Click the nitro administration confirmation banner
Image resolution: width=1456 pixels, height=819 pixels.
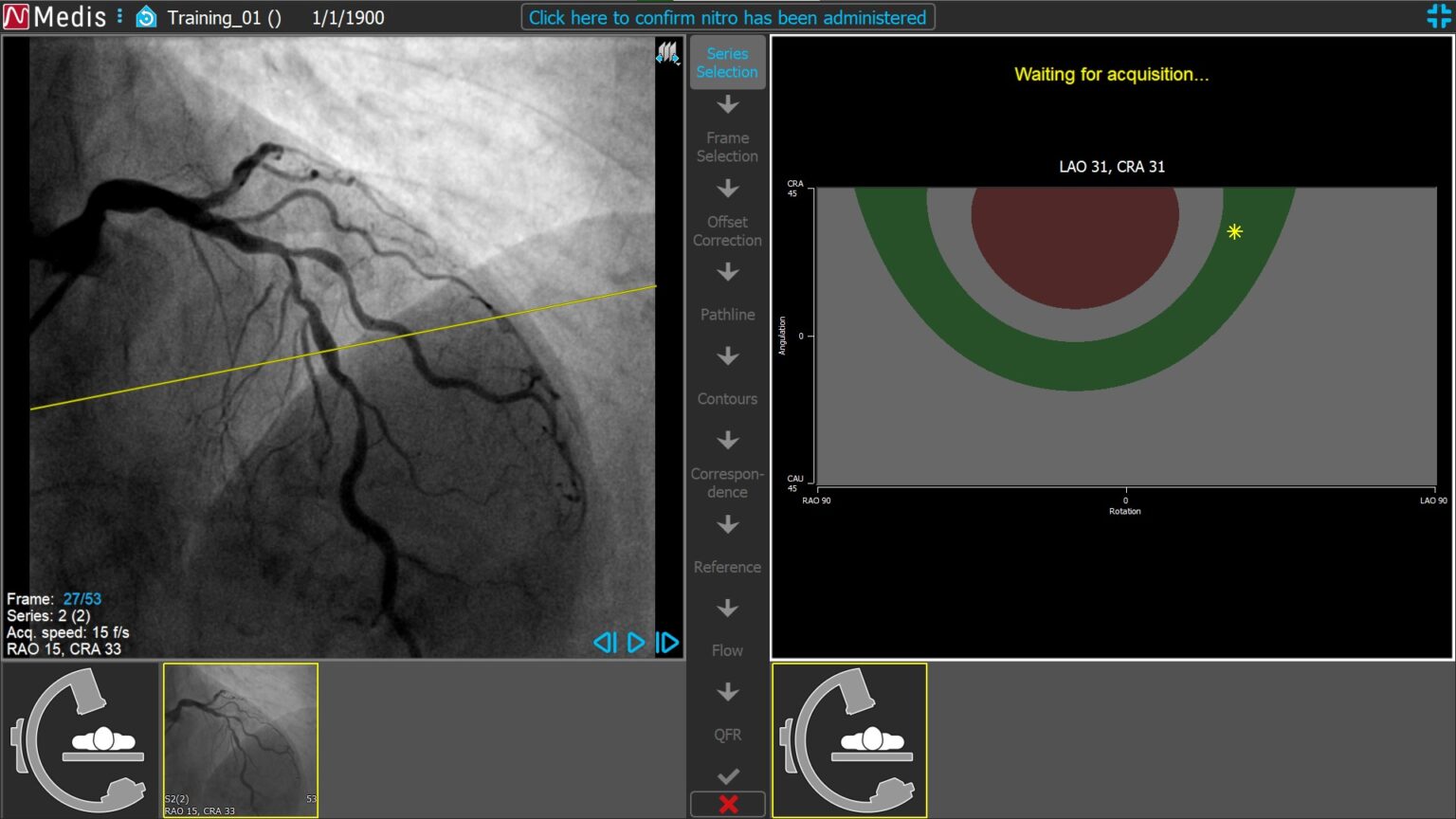(727, 17)
